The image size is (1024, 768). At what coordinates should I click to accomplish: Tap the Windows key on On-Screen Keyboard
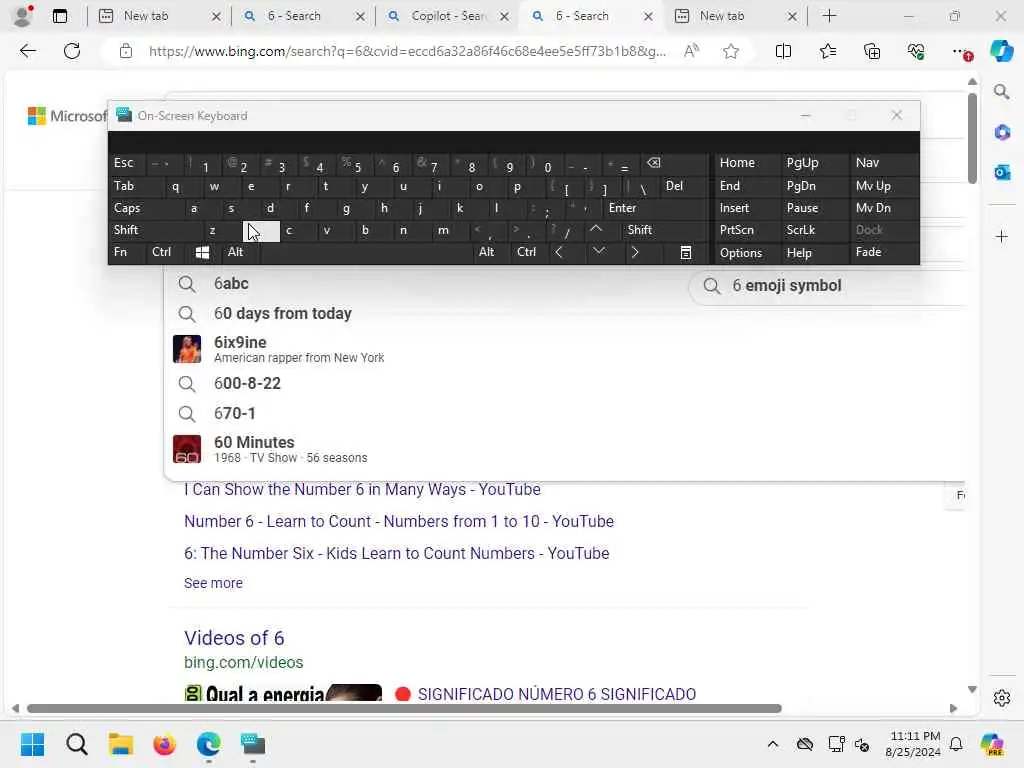click(x=202, y=253)
